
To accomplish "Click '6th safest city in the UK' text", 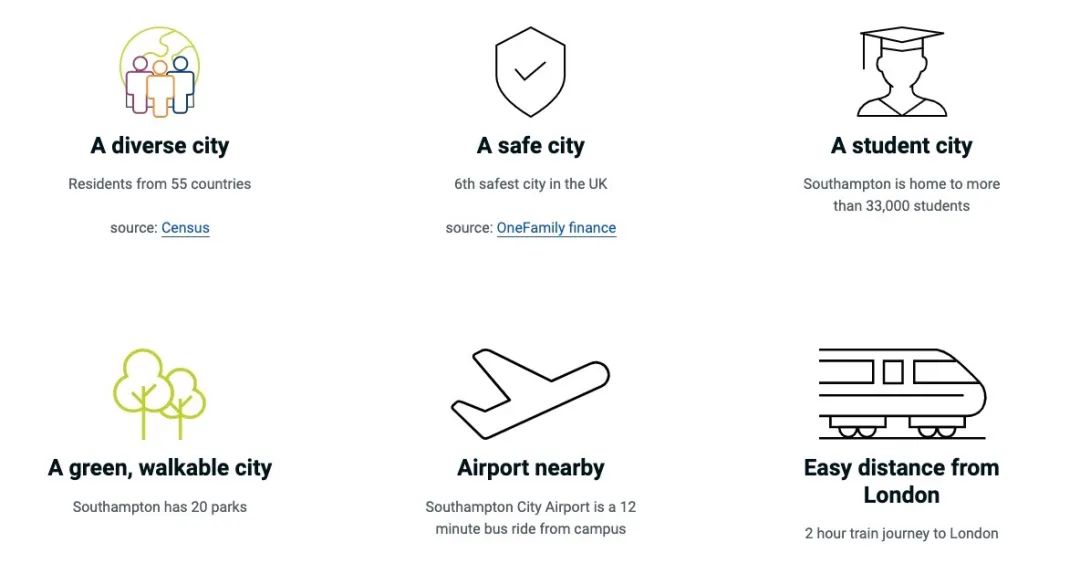I will pos(530,184).
